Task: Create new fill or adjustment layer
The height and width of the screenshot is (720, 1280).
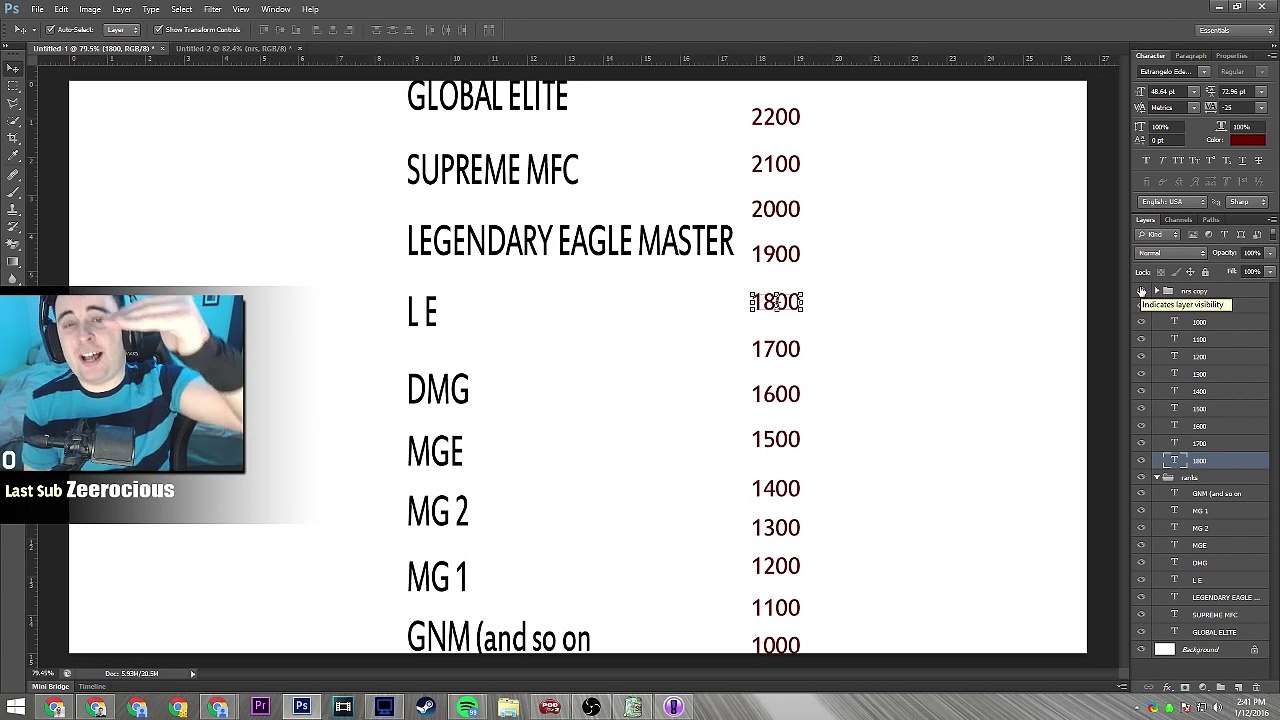Action: [1203, 687]
